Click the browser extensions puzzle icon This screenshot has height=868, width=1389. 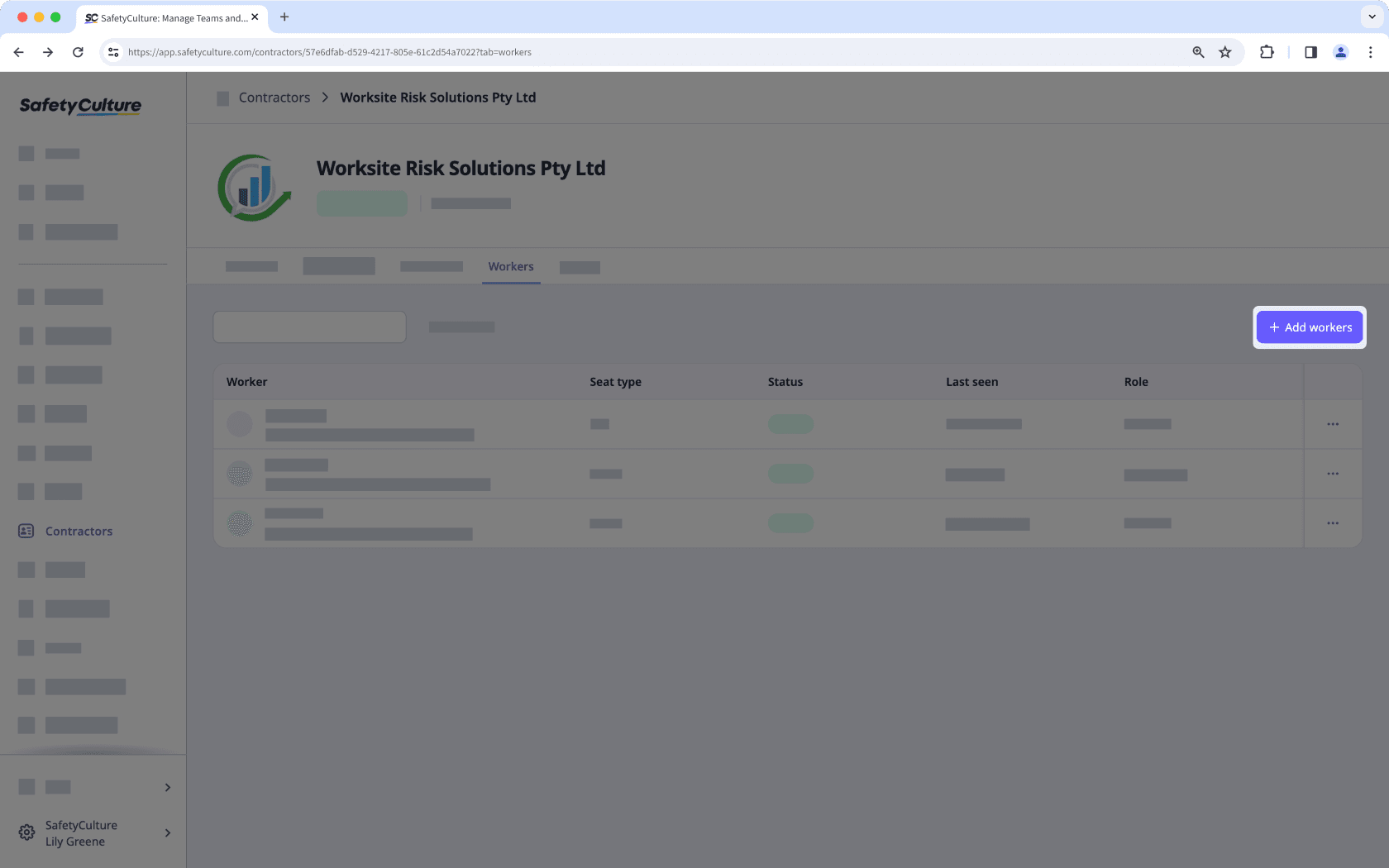point(1266,51)
